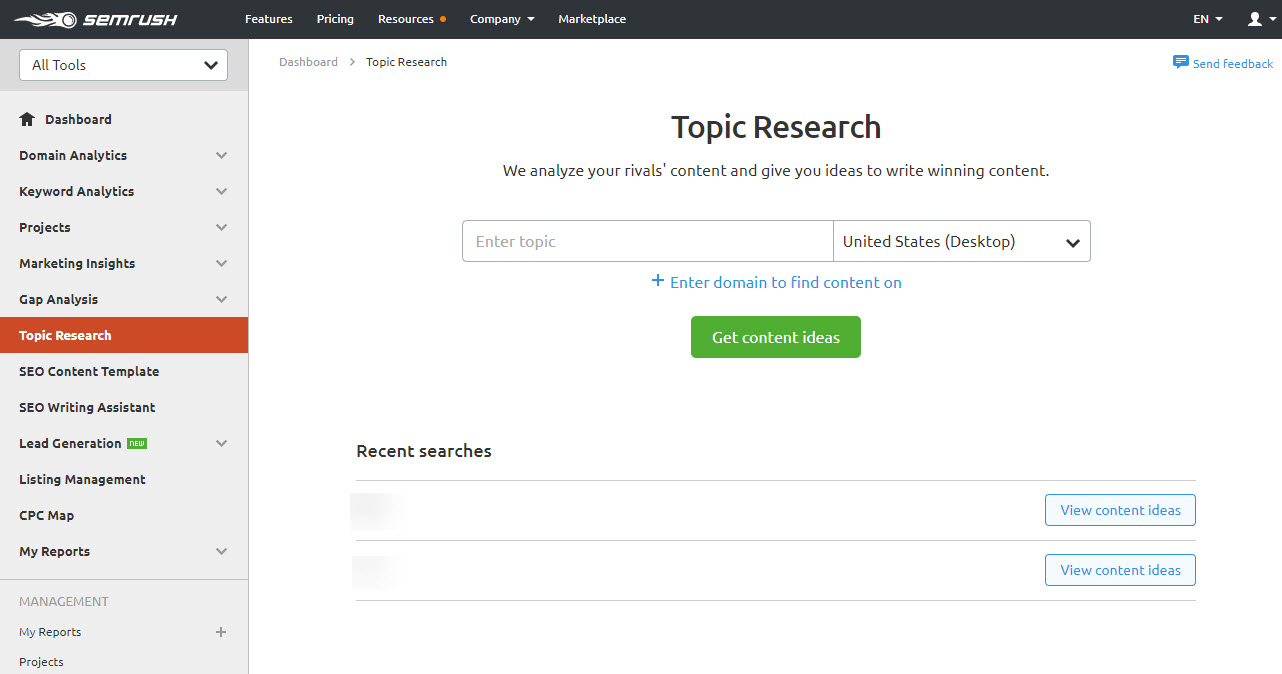Open the user account icon

coord(1257,18)
